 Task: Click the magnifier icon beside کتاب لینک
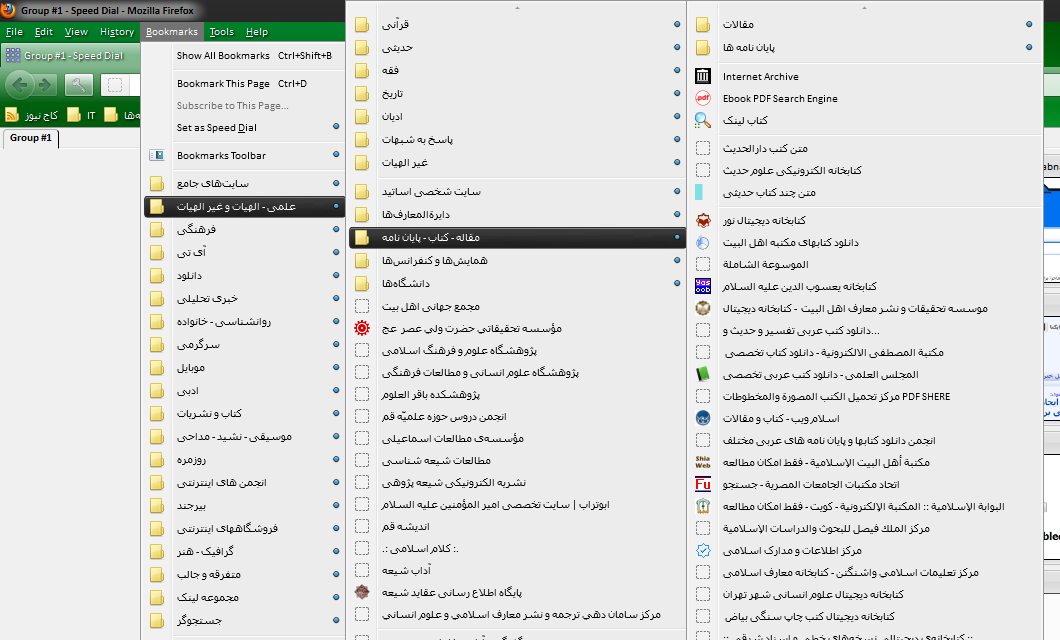(703, 120)
